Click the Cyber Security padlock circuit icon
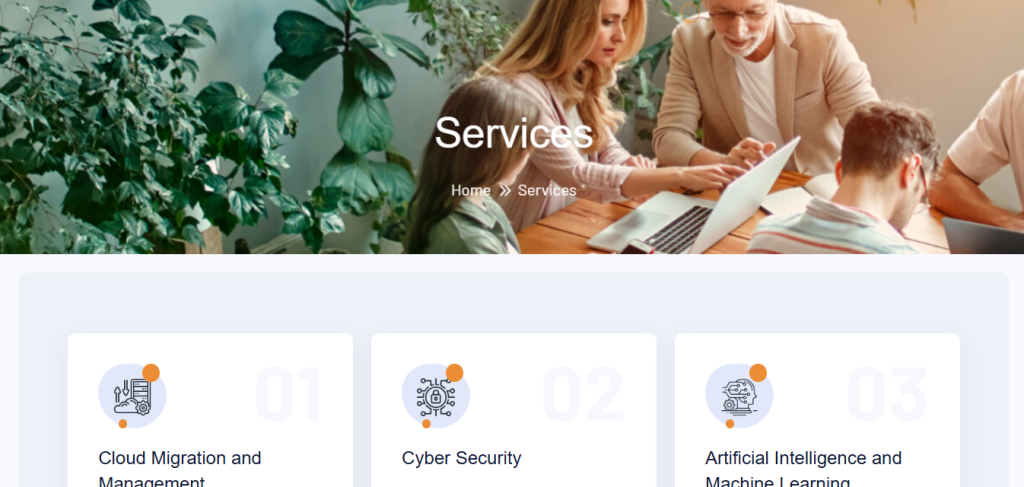The width and height of the screenshot is (1024, 487). point(436,396)
